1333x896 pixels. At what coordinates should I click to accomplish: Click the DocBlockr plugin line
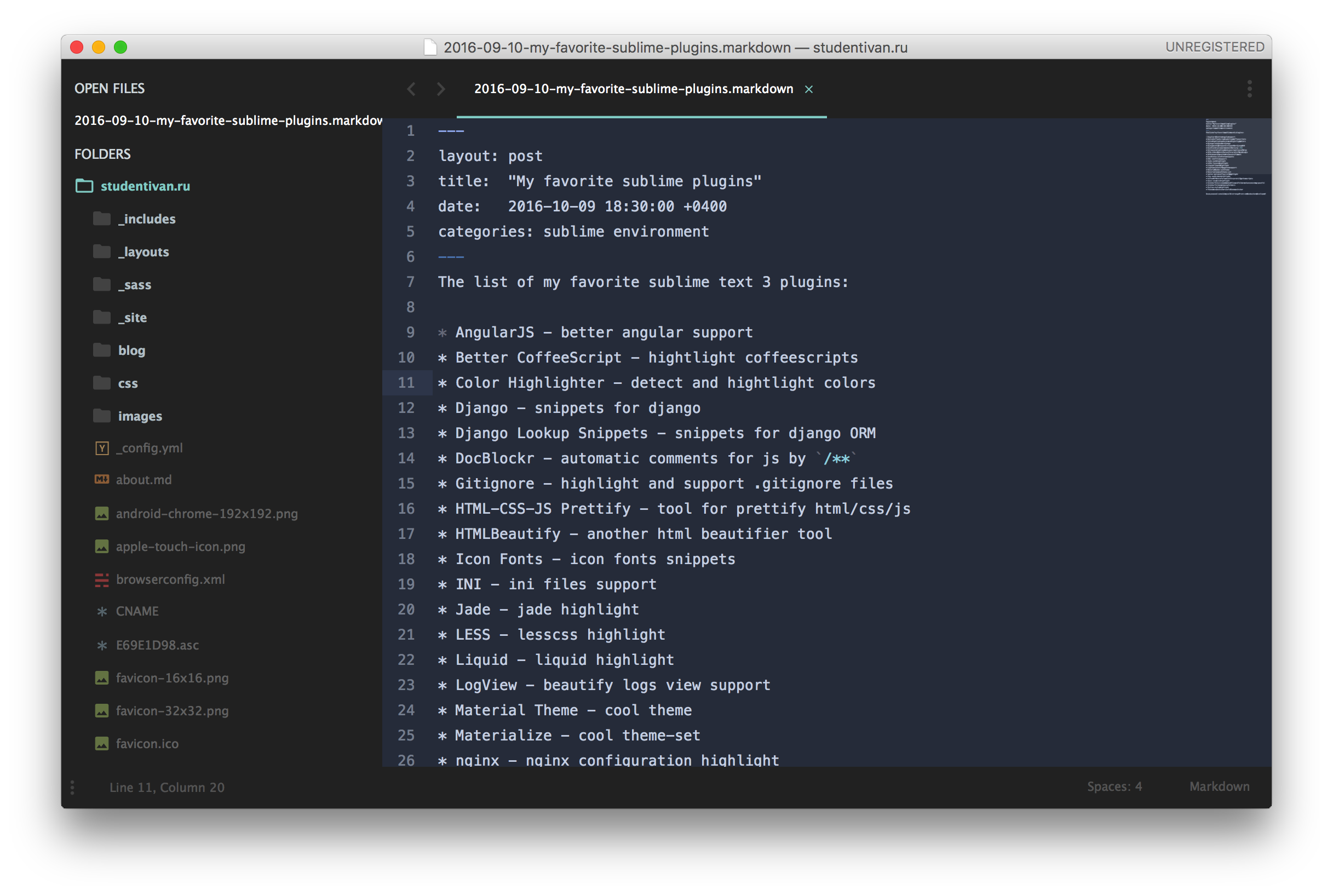[x=648, y=458]
